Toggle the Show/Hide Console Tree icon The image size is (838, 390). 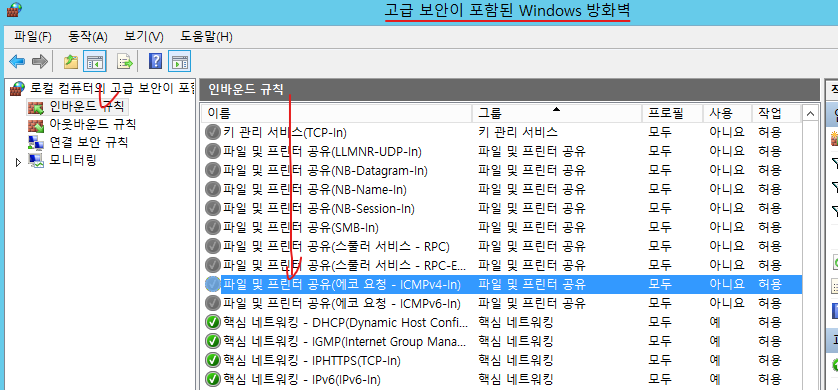[95, 62]
